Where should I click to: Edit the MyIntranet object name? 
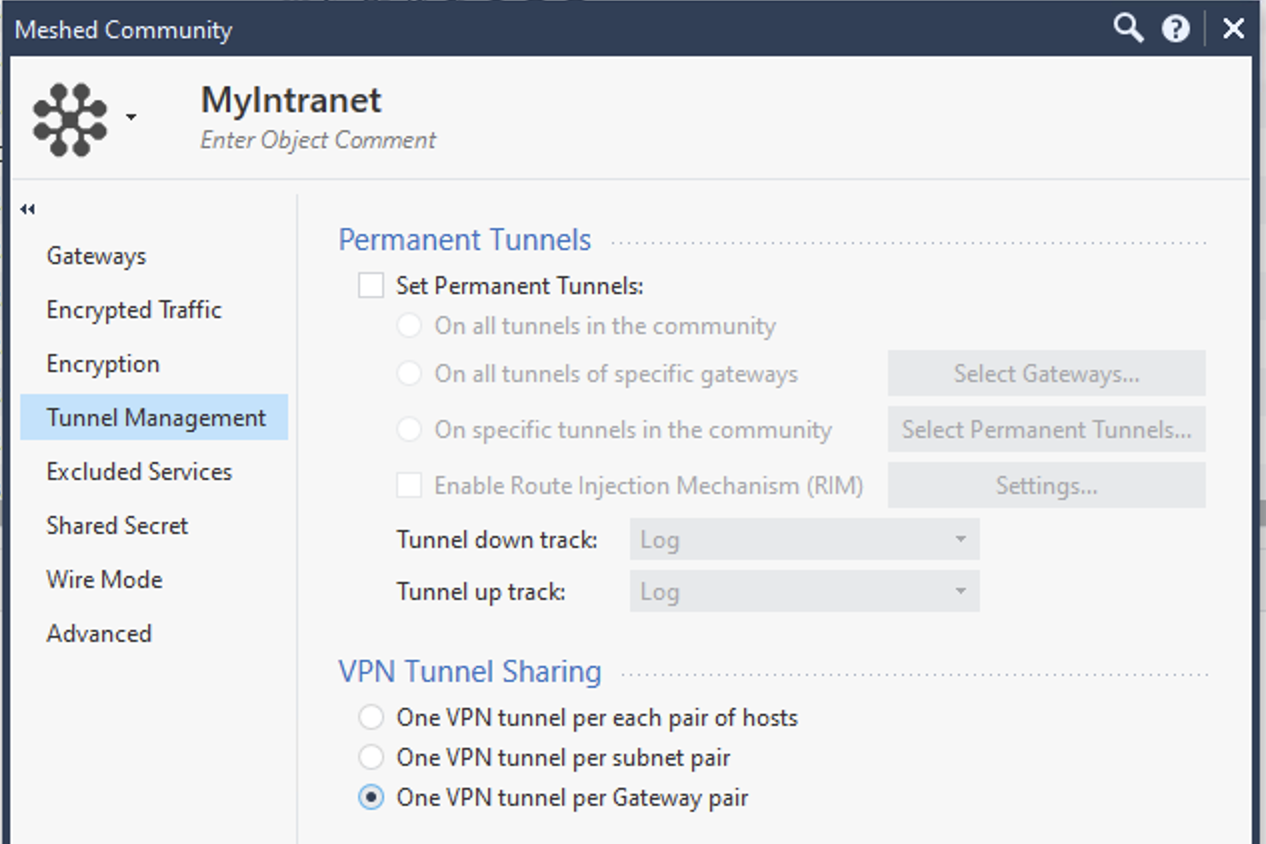[x=291, y=100]
